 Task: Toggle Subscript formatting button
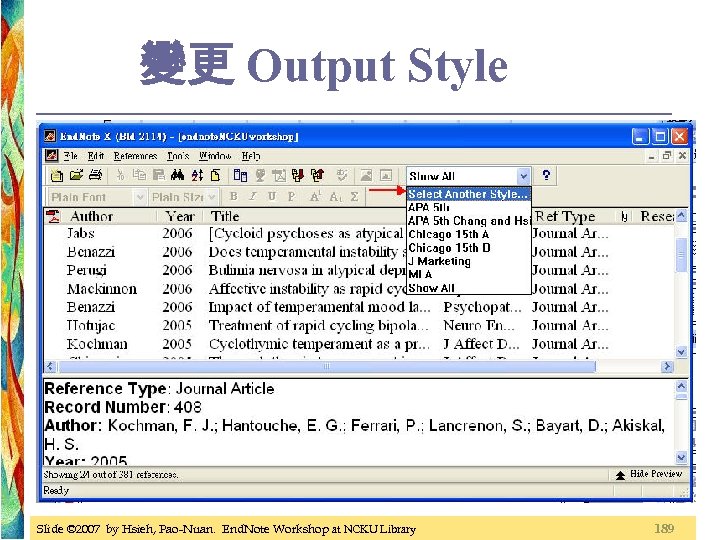[x=335, y=197]
